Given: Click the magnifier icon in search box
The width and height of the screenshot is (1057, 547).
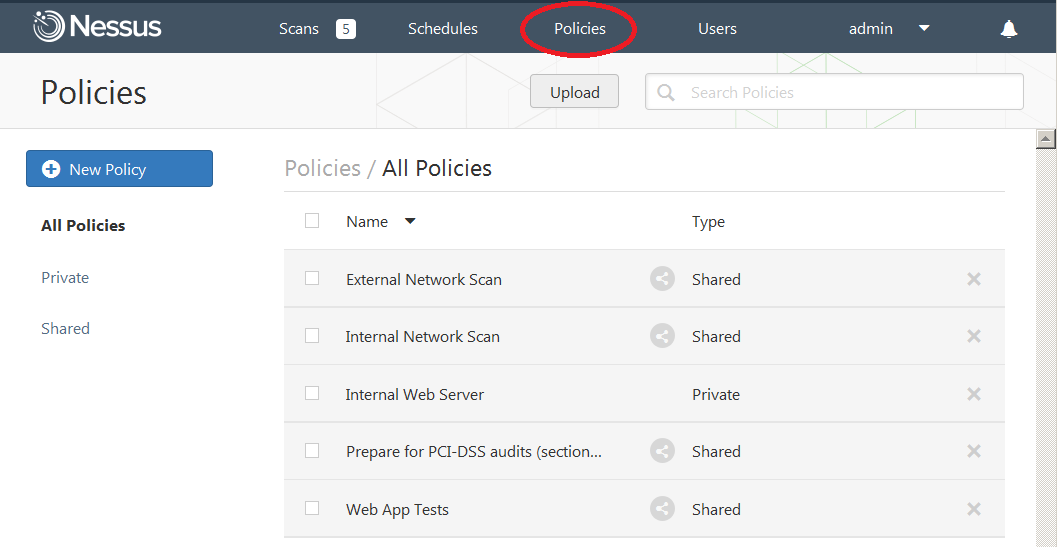Looking at the screenshot, I should click(x=666, y=92).
